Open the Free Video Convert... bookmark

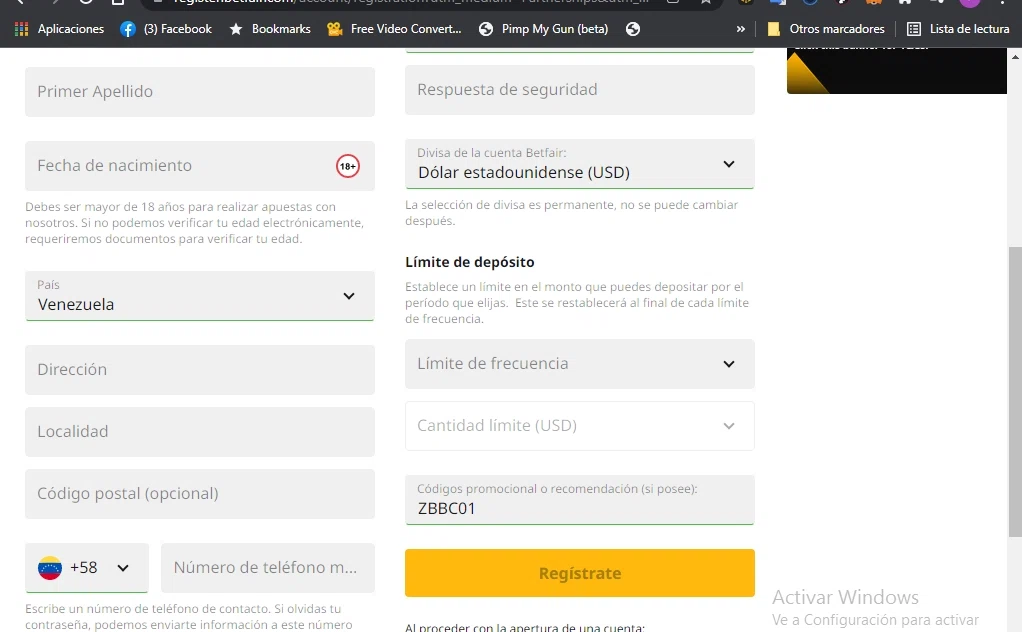[395, 29]
